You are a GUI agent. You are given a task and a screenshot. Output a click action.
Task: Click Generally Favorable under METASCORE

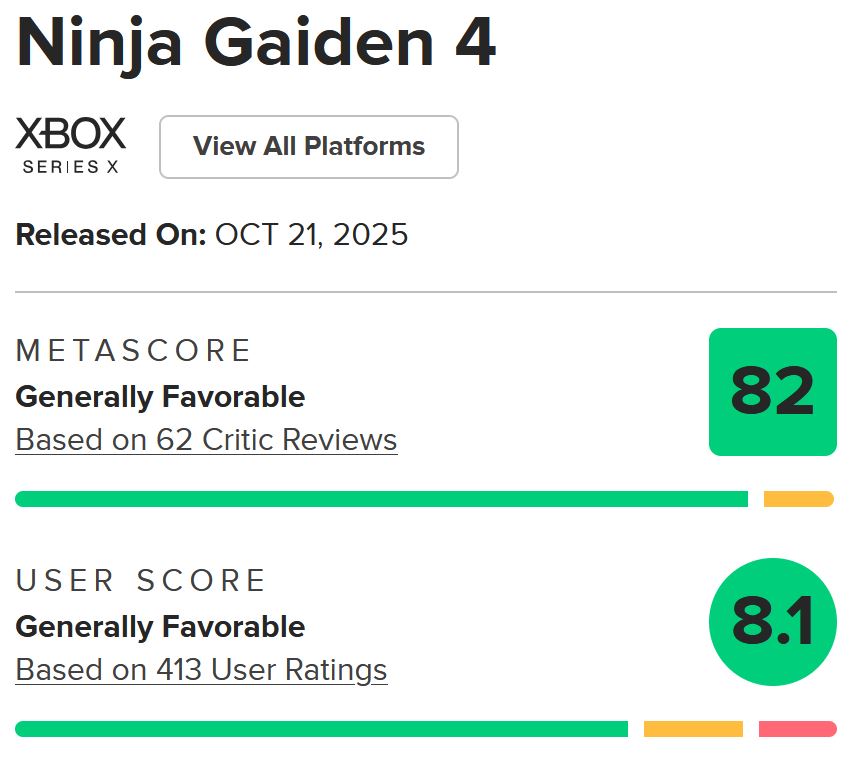coord(160,397)
